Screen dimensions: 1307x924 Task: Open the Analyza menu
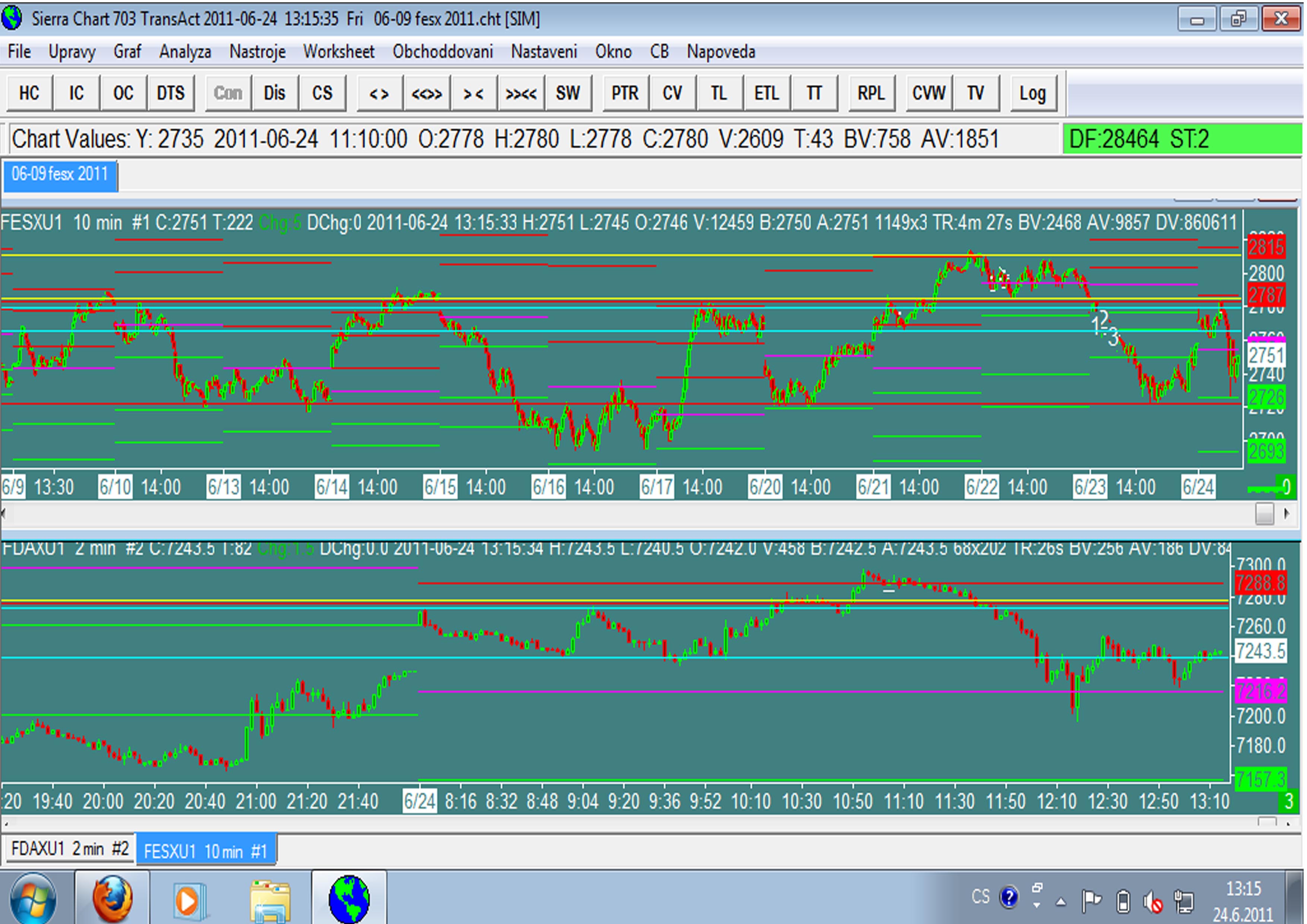185,52
